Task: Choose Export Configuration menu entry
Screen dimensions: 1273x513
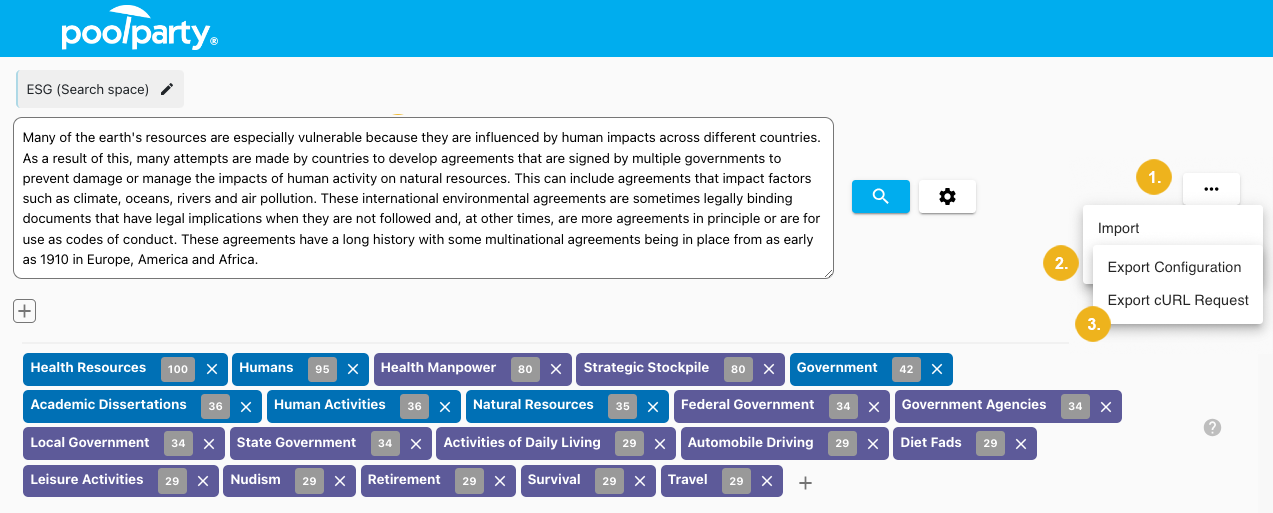Action: (x=1174, y=267)
